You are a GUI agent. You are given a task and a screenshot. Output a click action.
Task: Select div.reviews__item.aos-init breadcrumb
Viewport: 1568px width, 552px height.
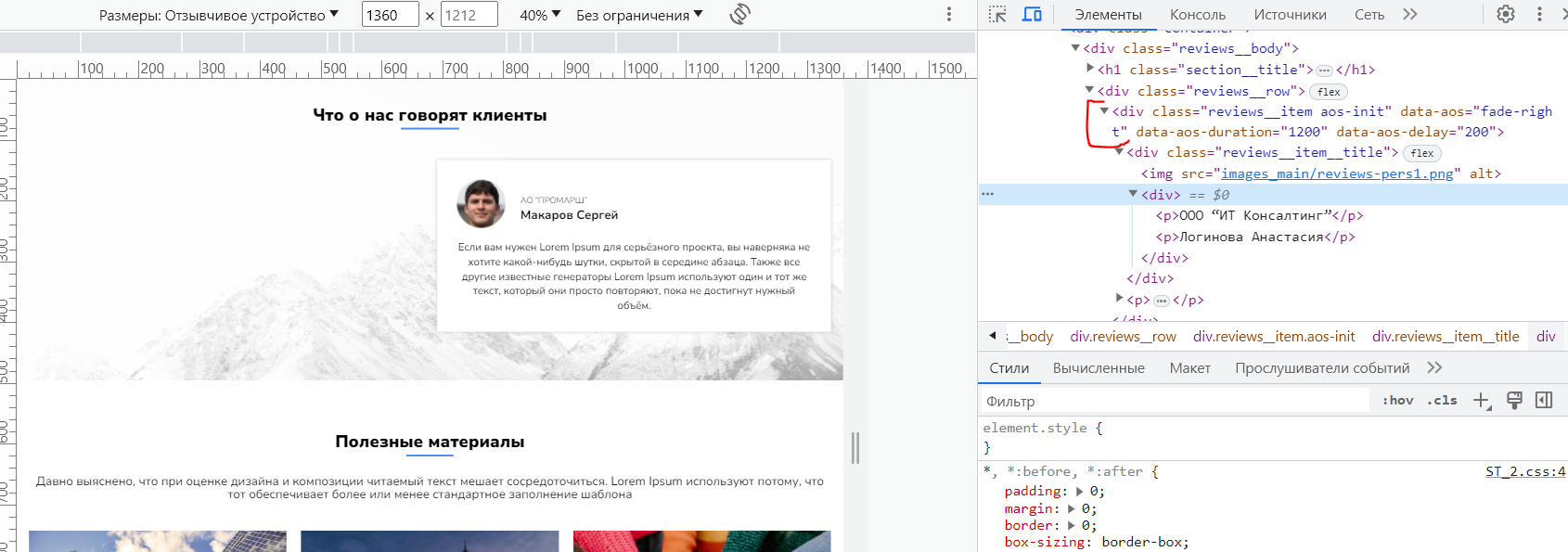tap(1274, 336)
